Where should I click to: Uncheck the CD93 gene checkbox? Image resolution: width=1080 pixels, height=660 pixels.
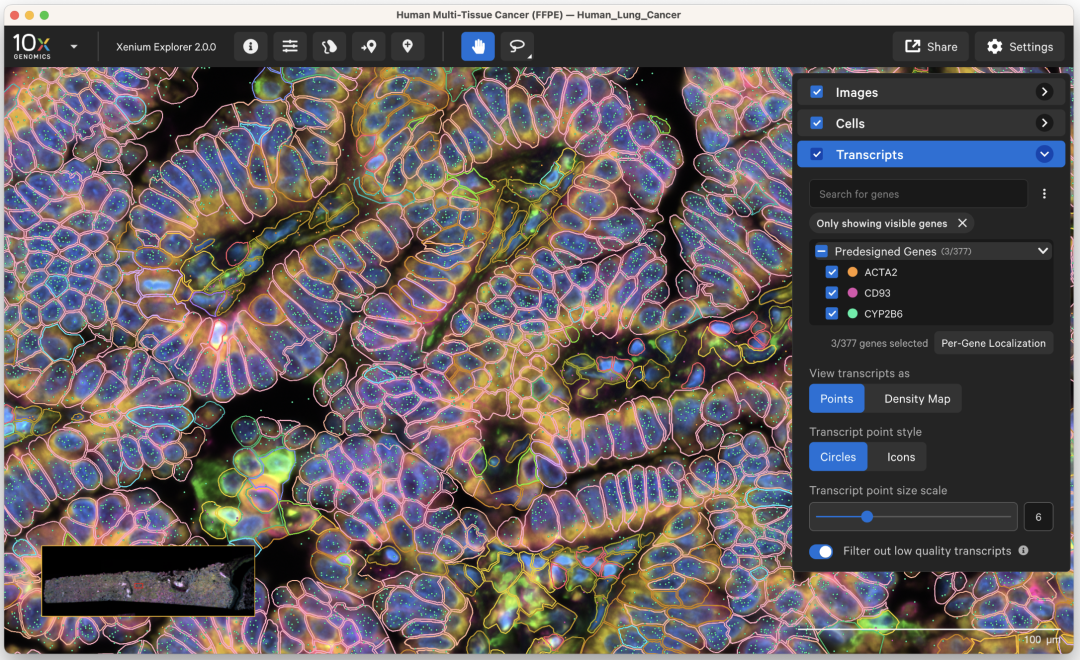point(832,293)
